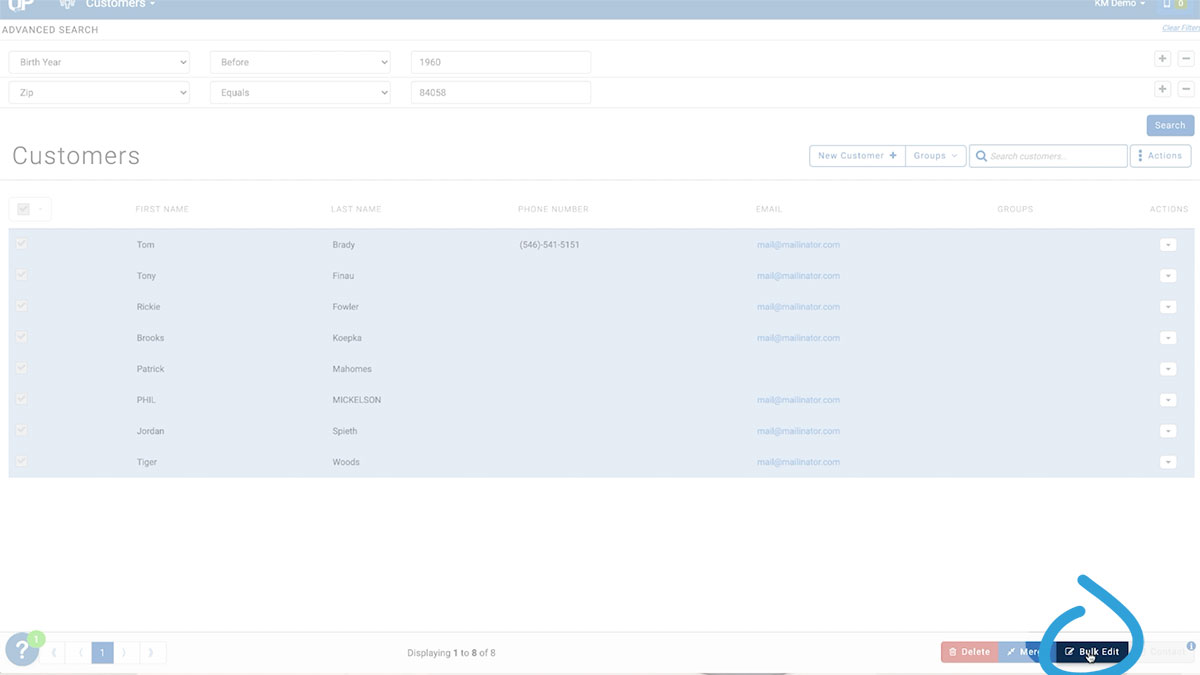This screenshot has height=675, width=1200.
Task: Open the row actions dropdown for Tony Finau
Action: point(1168,276)
